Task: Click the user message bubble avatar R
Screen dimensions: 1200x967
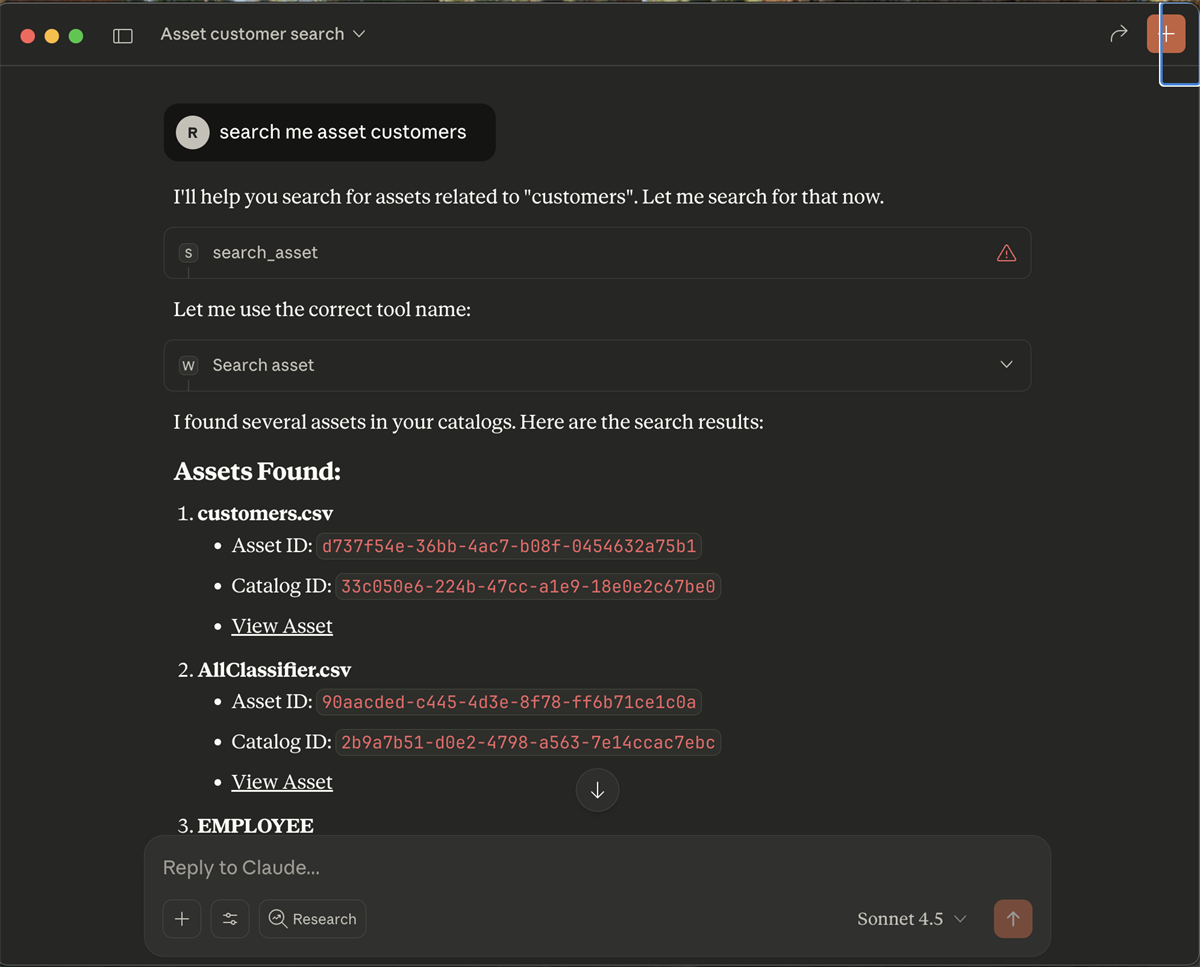Action: (192, 132)
